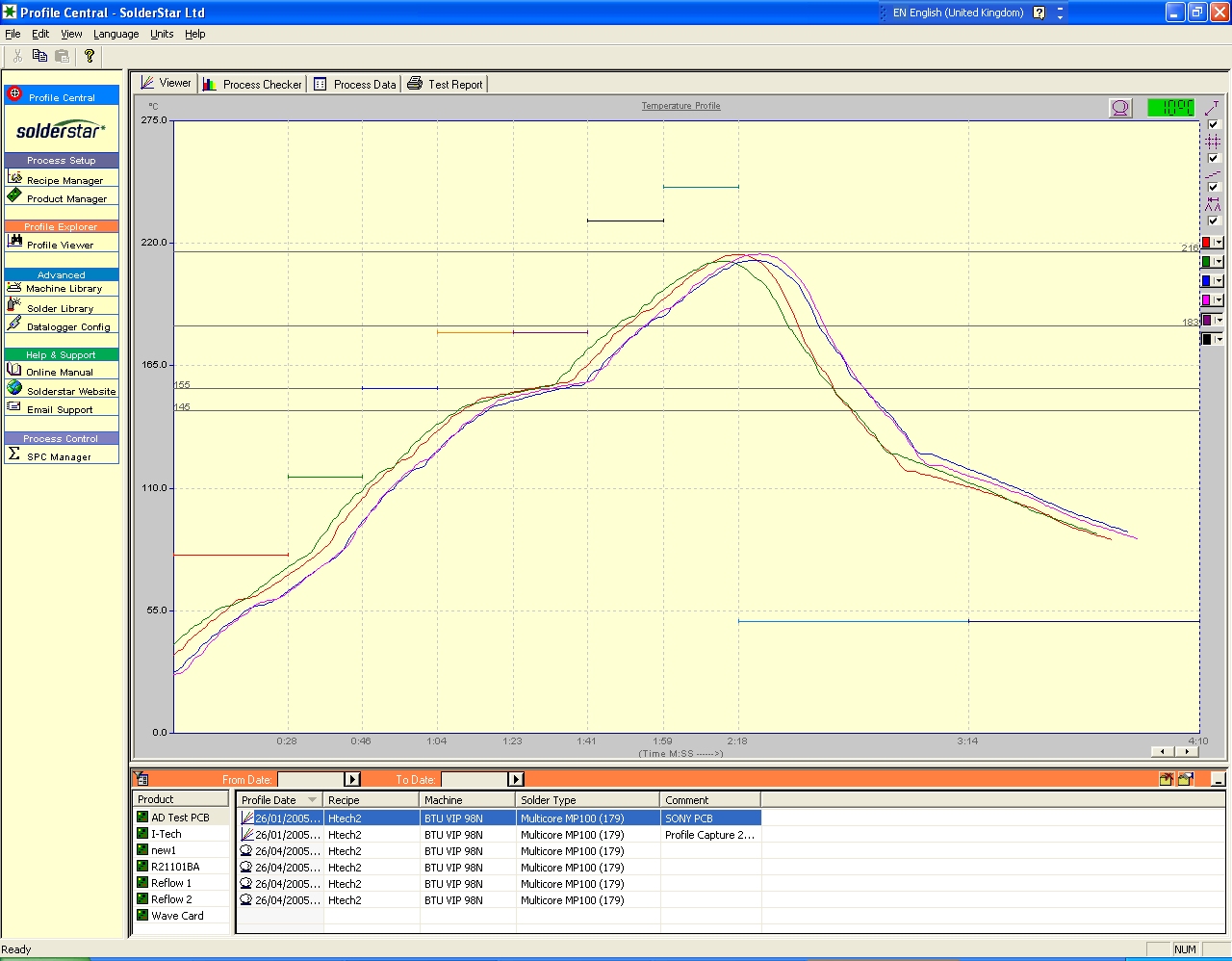
Task: Click the green temperature readout display
Action: coord(1170,108)
